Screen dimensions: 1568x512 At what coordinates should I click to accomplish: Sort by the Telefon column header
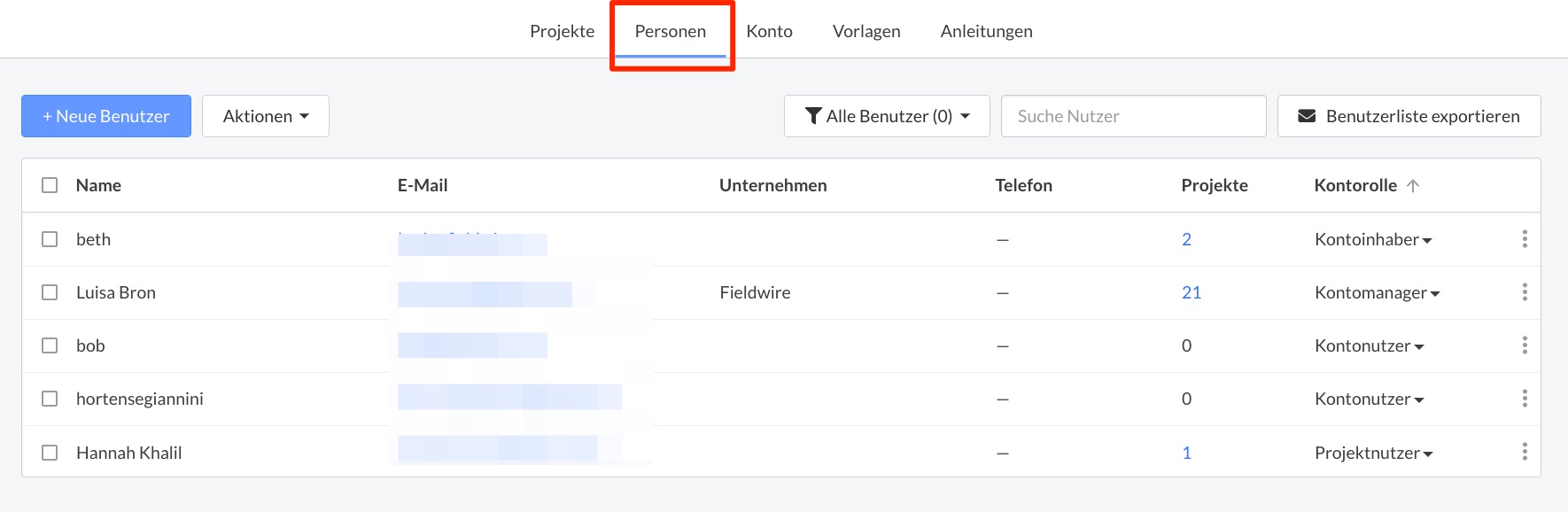click(x=1024, y=185)
